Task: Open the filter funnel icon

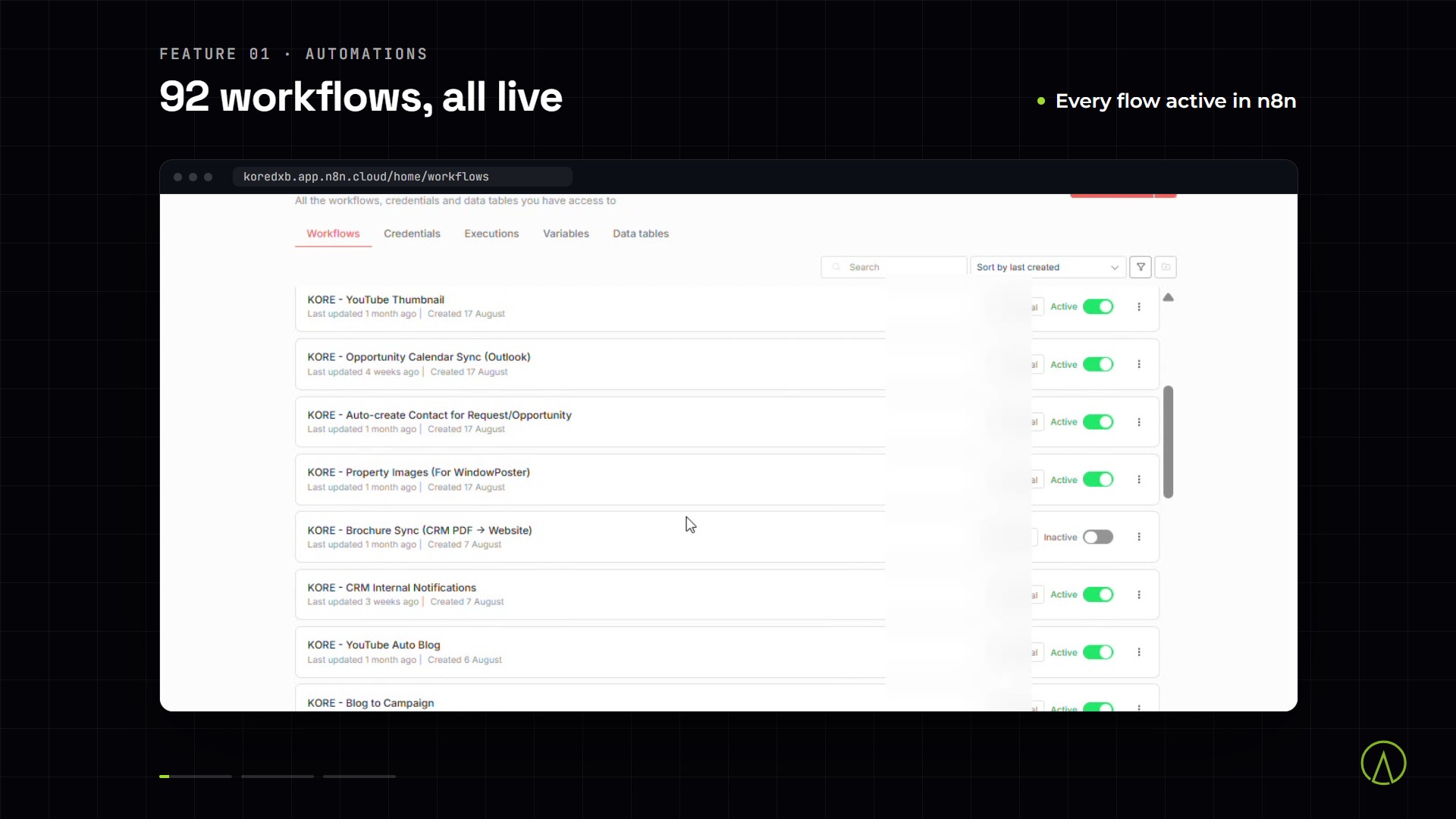Action: [1141, 267]
